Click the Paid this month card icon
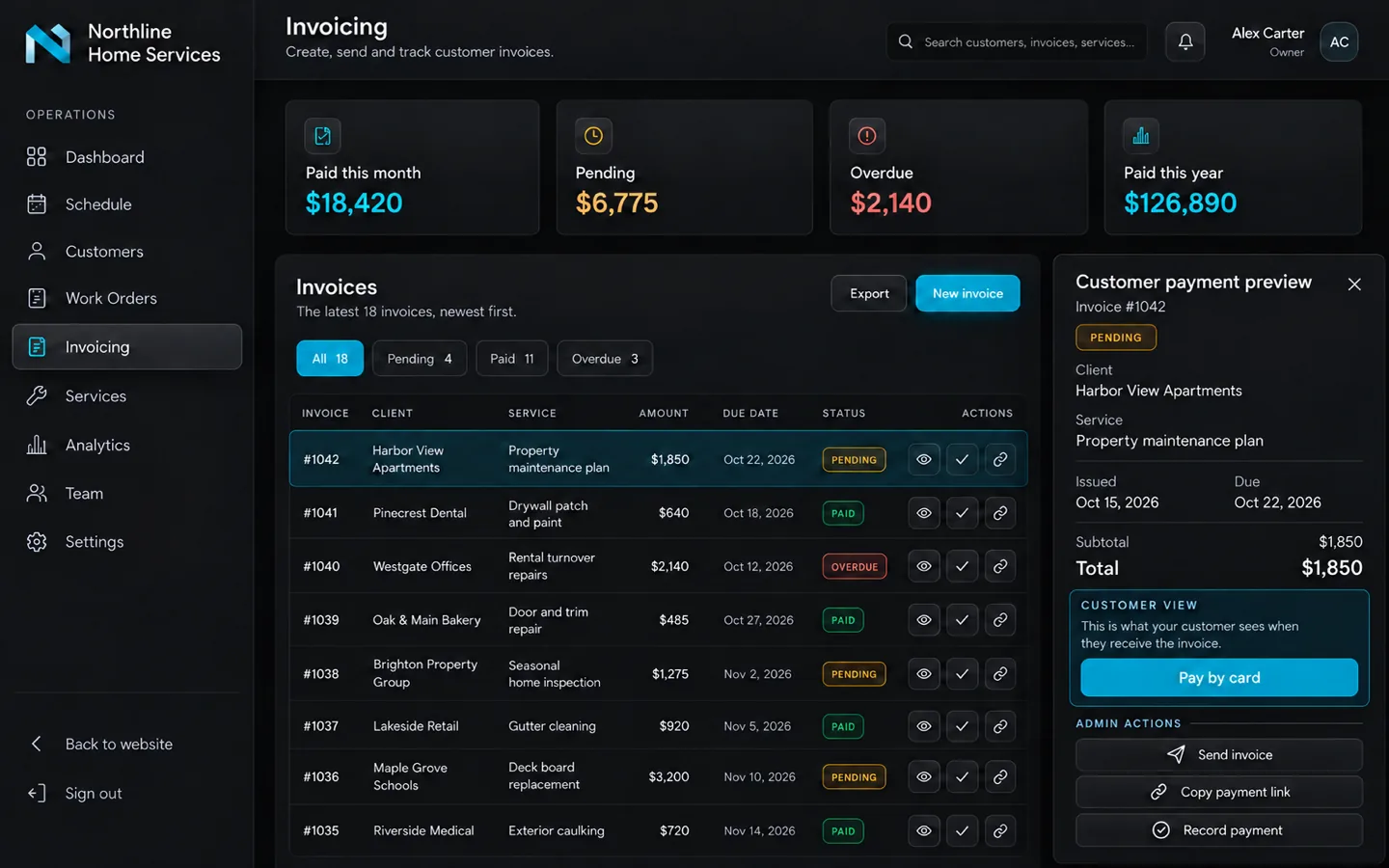Screen dimensions: 1389x868 click(322, 136)
